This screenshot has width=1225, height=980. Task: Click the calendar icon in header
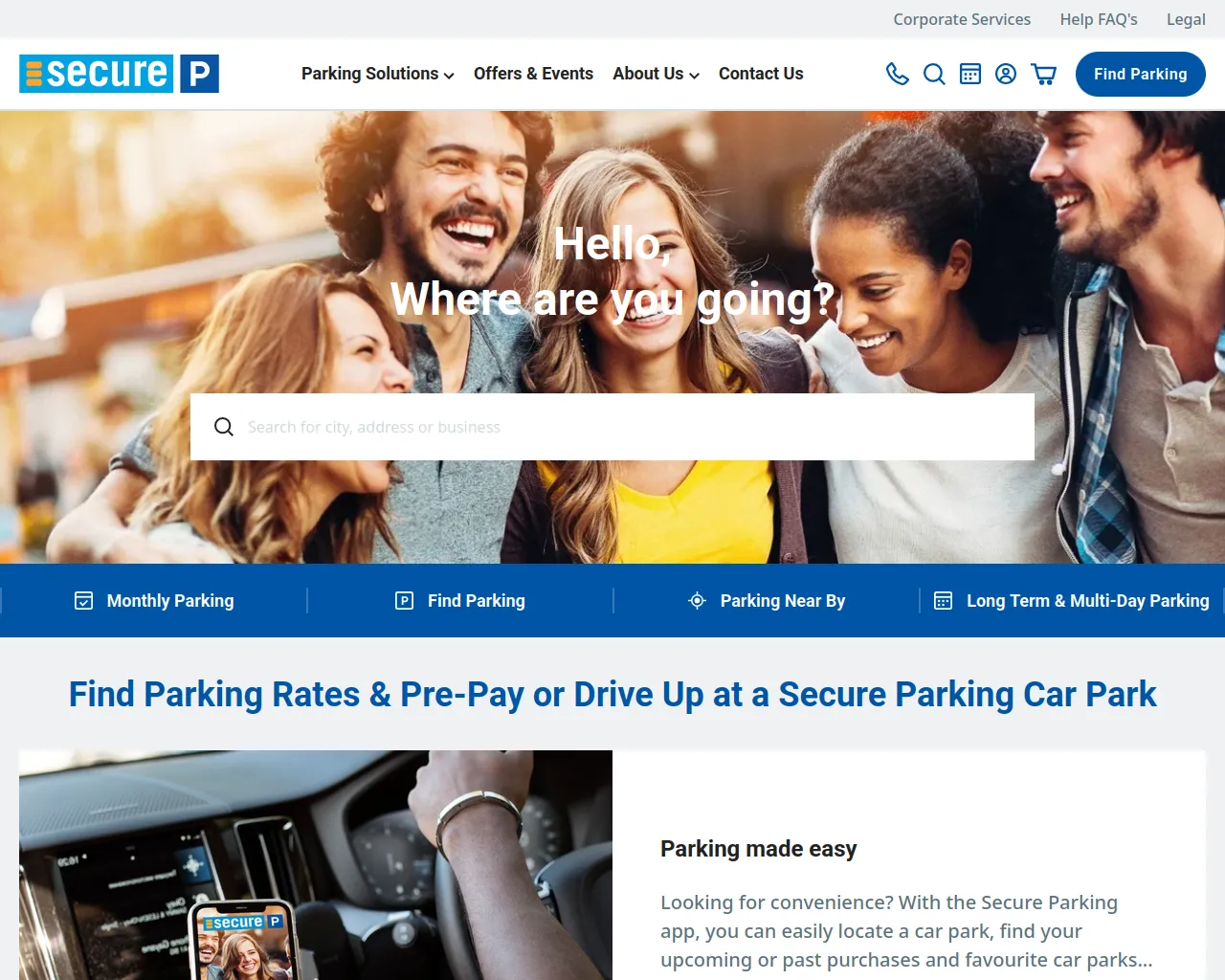(x=970, y=74)
